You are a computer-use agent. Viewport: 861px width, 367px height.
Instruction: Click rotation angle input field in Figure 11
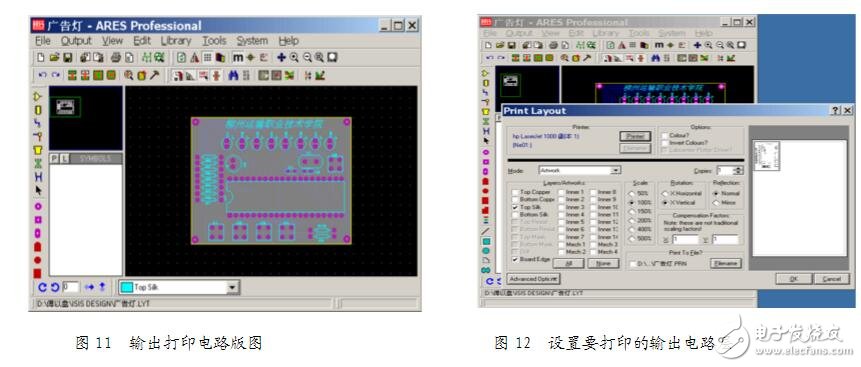click(x=70, y=287)
